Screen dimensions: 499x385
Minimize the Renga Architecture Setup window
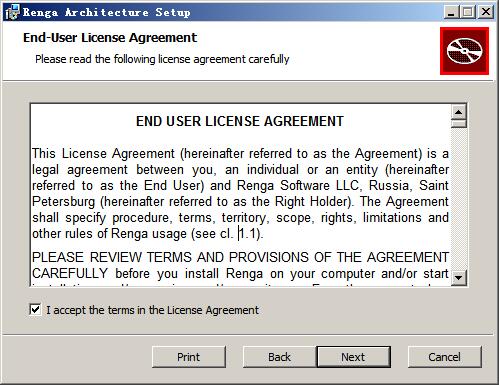pyautogui.click(x=451, y=13)
